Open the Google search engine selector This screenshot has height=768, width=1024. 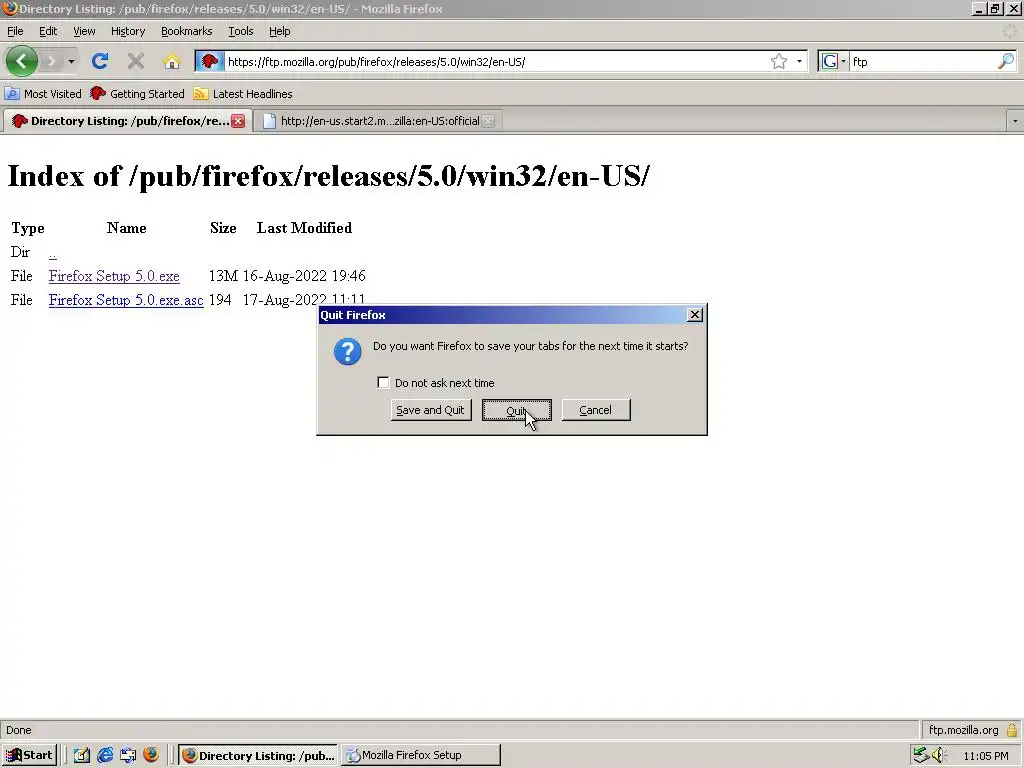tap(834, 61)
